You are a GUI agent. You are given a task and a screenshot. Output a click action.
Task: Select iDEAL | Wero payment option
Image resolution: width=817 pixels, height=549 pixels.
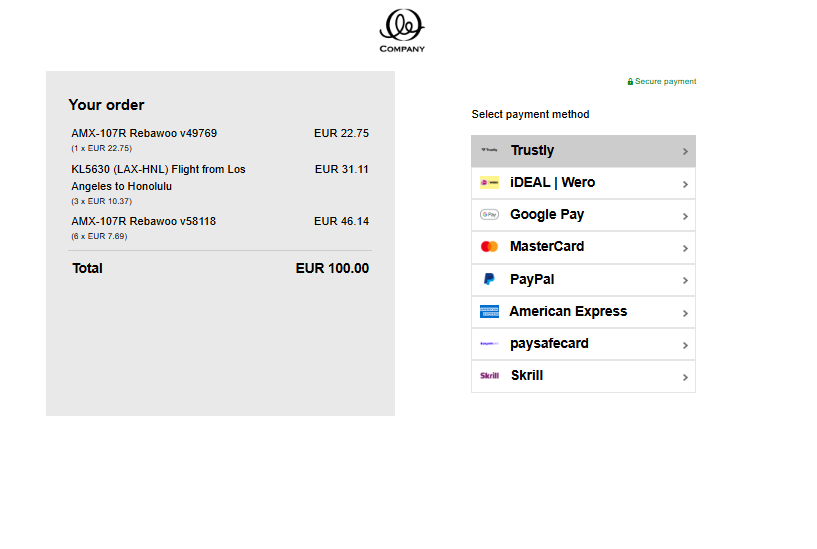click(x=583, y=183)
